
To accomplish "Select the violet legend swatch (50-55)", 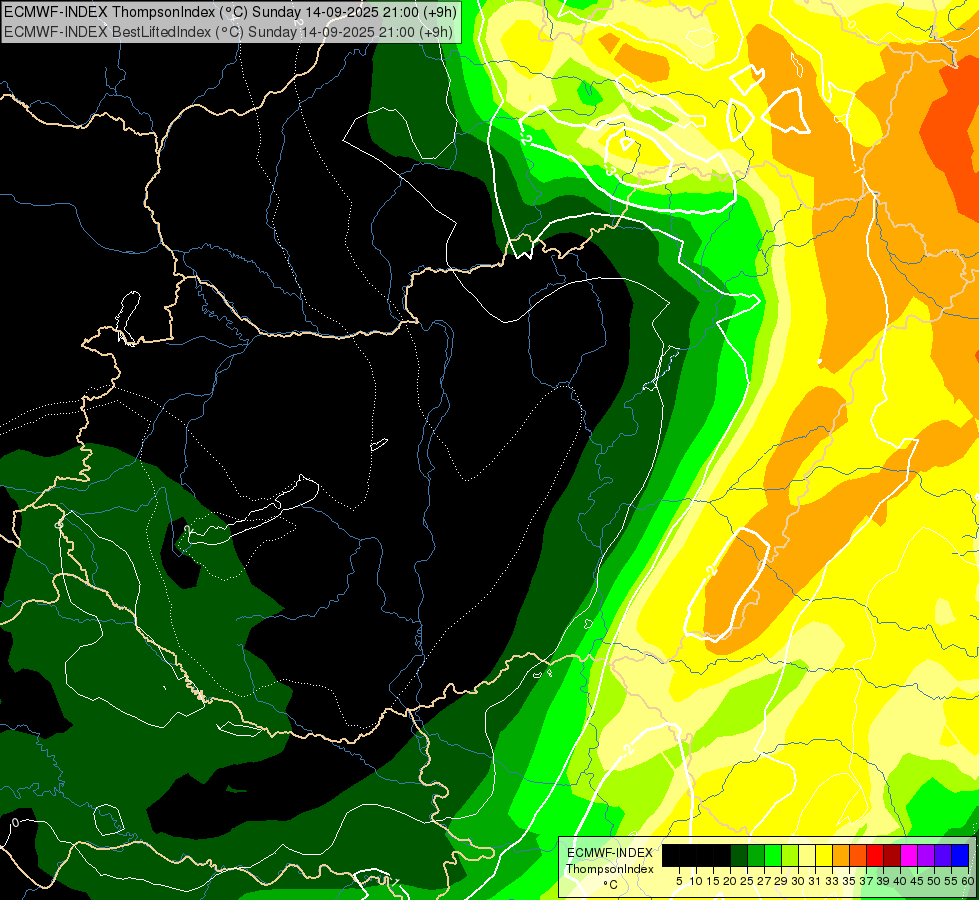I will click(943, 855).
